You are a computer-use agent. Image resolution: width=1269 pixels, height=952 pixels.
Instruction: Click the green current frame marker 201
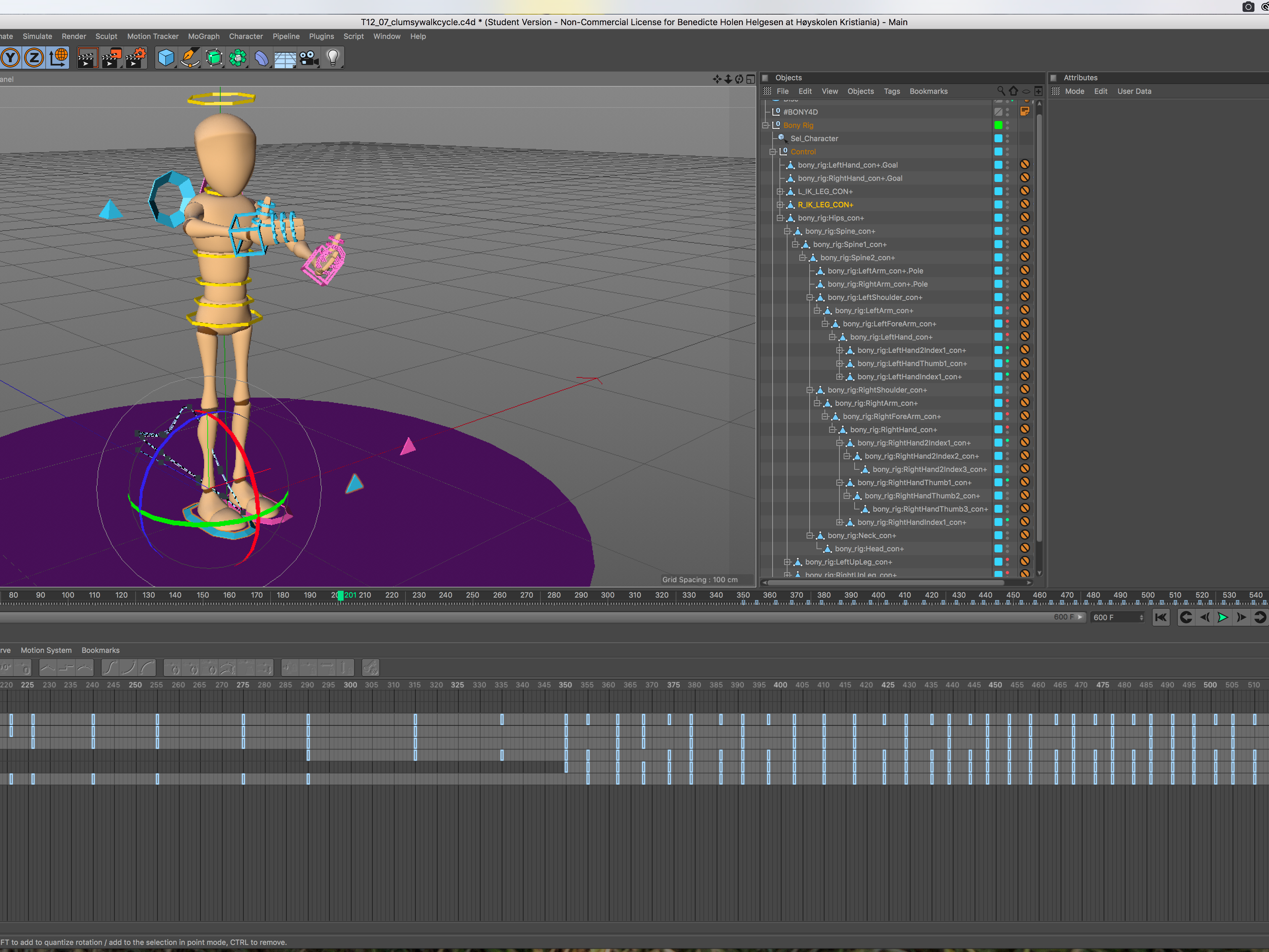click(x=341, y=596)
